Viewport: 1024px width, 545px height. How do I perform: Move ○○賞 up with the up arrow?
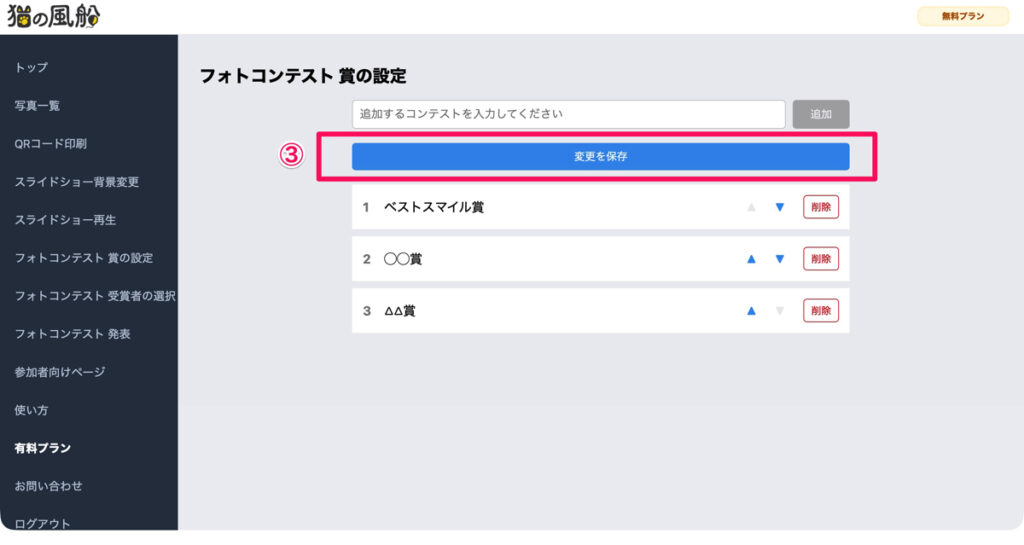pyautogui.click(x=751, y=259)
